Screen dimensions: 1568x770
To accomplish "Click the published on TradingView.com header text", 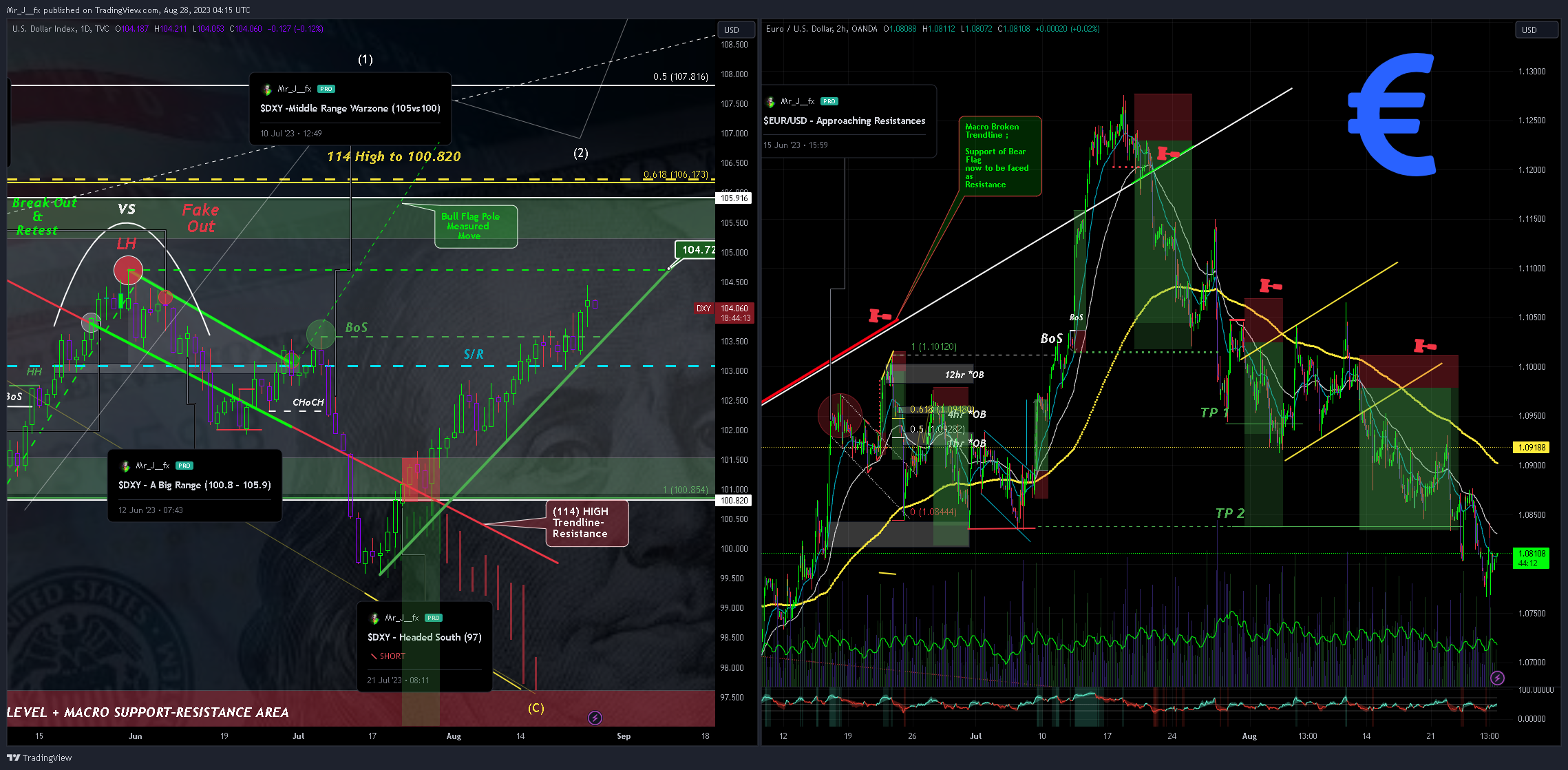I will (x=129, y=10).
